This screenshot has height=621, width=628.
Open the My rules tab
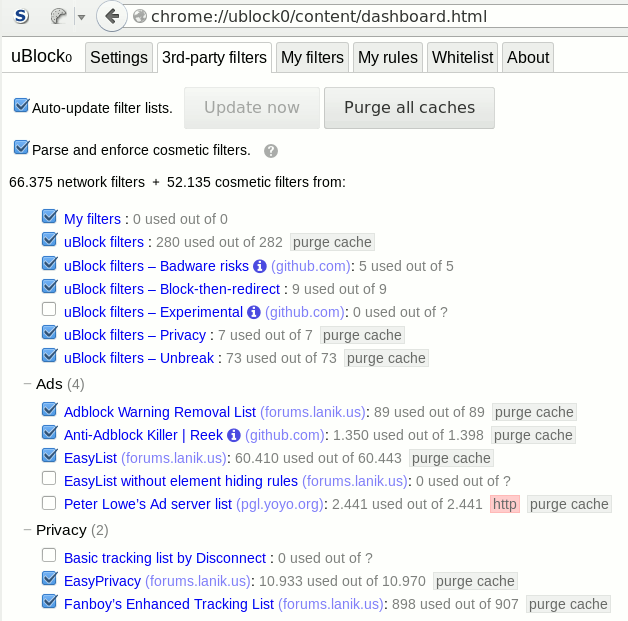coord(388,57)
